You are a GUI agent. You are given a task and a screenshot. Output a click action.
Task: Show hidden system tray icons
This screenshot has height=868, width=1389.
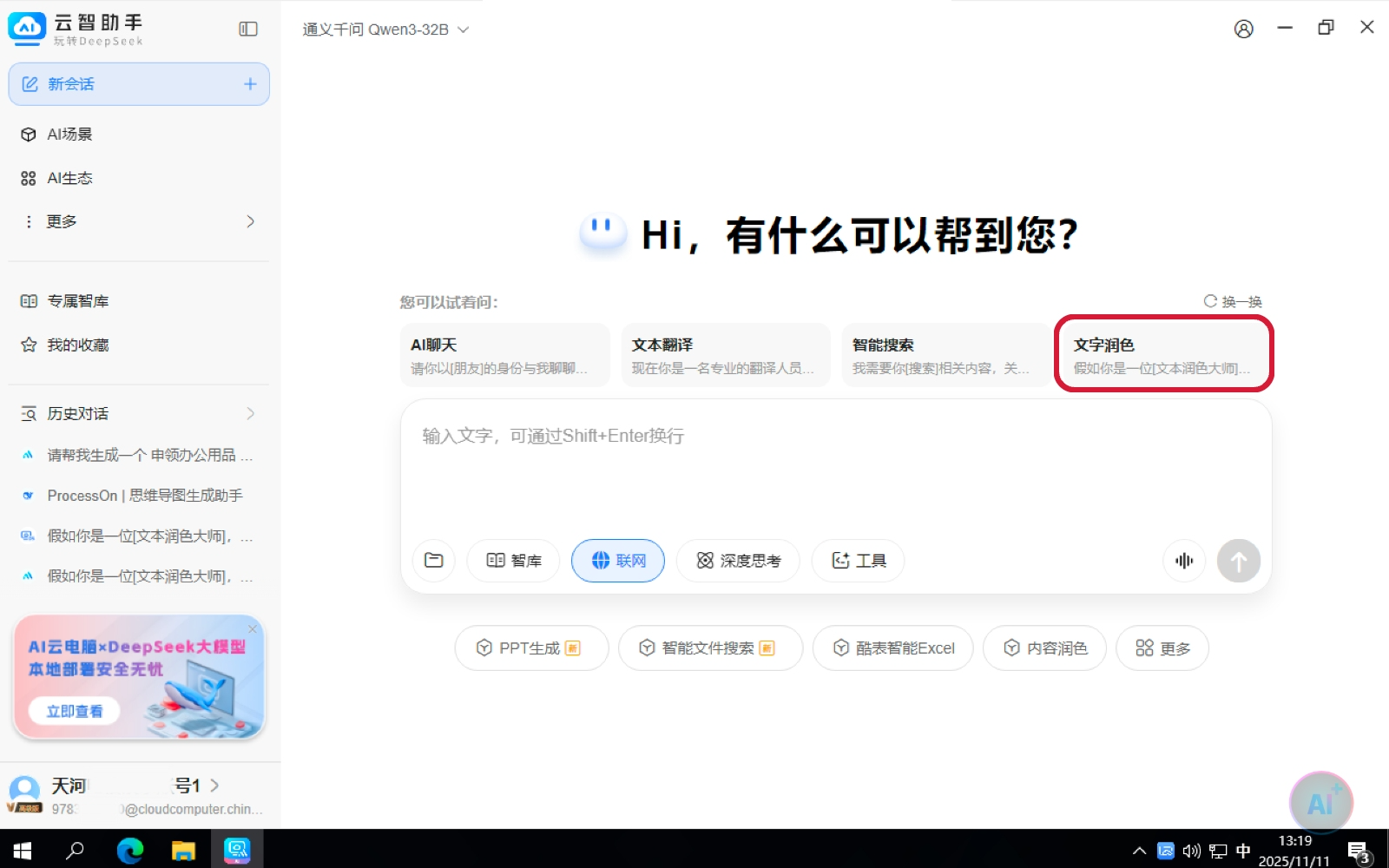[x=1140, y=852]
